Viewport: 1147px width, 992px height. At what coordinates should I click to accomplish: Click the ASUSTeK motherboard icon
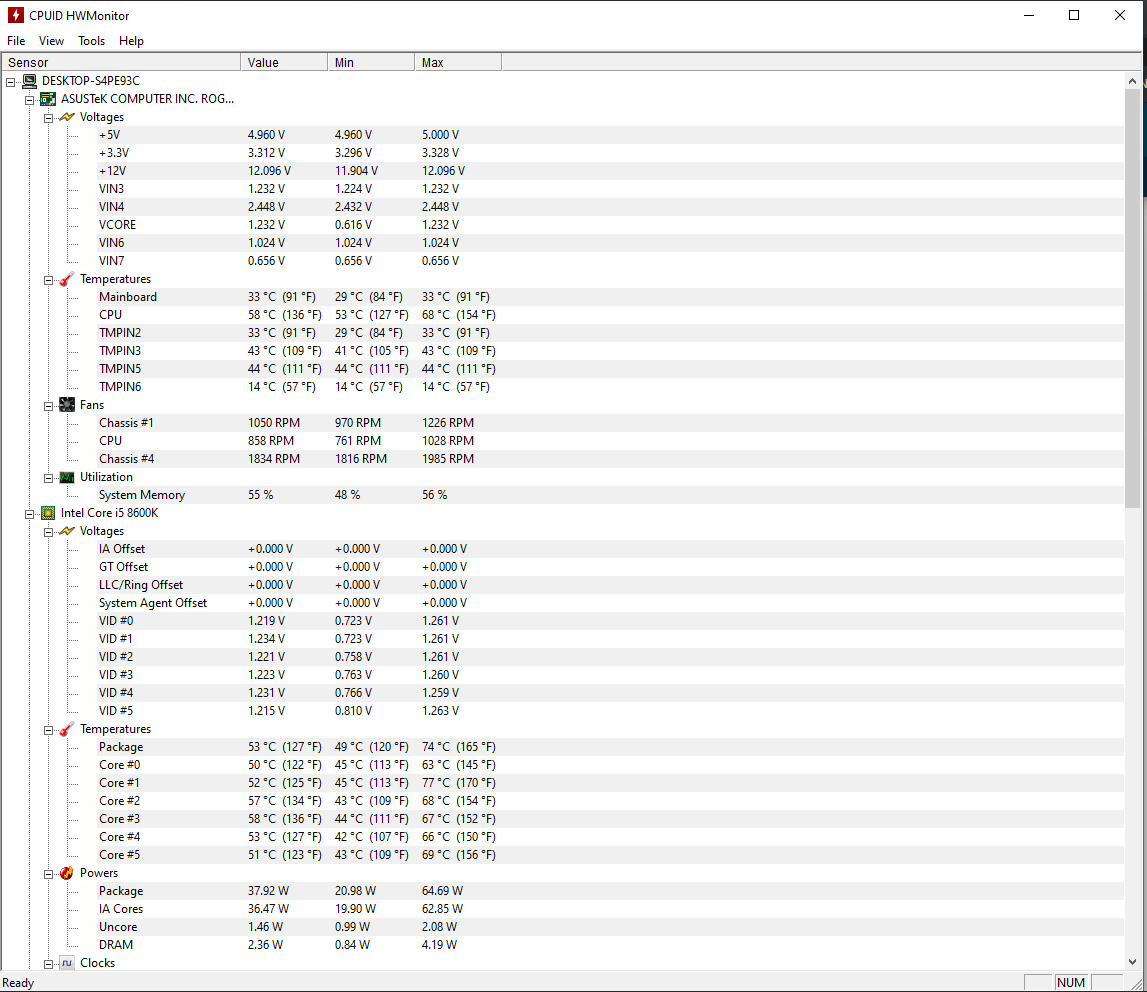(48, 99)
